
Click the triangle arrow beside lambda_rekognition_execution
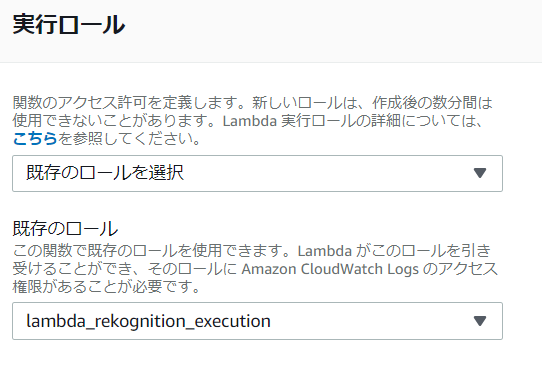480,321
